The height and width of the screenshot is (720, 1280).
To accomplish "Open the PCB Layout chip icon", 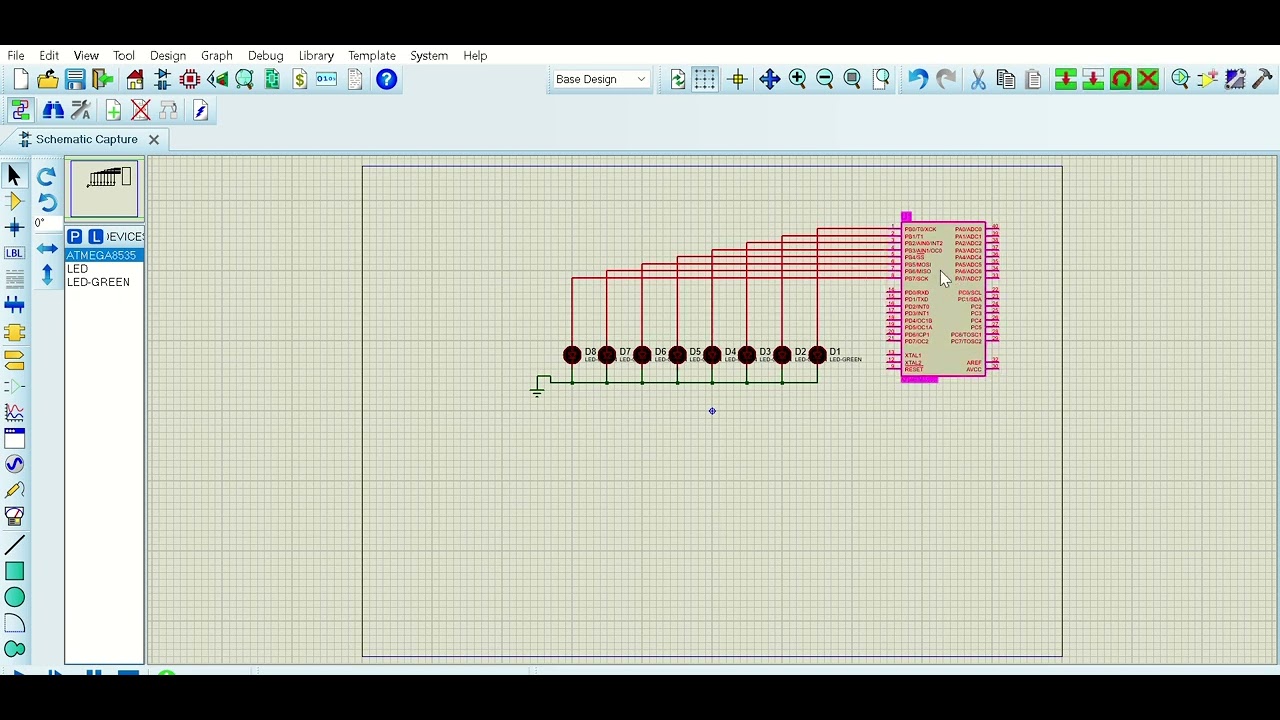I will coord(190,80).
